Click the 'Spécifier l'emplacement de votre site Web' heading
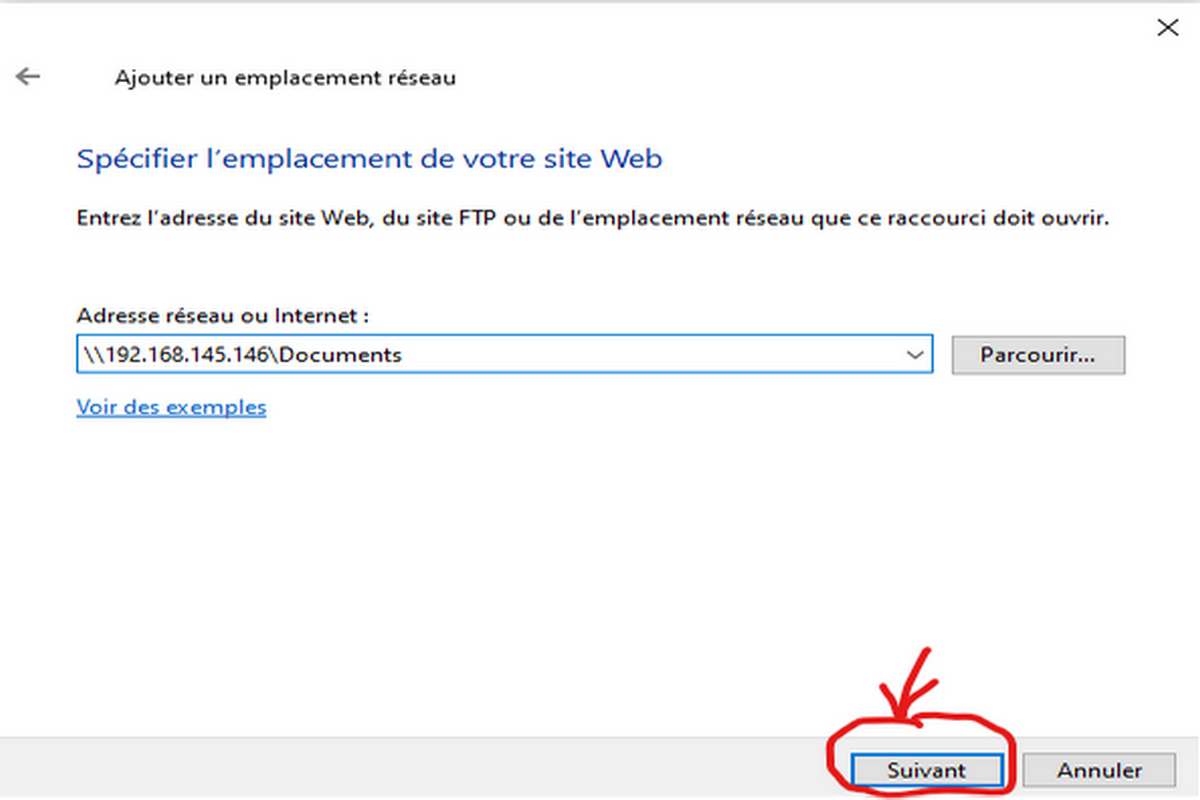 point(369,158)
